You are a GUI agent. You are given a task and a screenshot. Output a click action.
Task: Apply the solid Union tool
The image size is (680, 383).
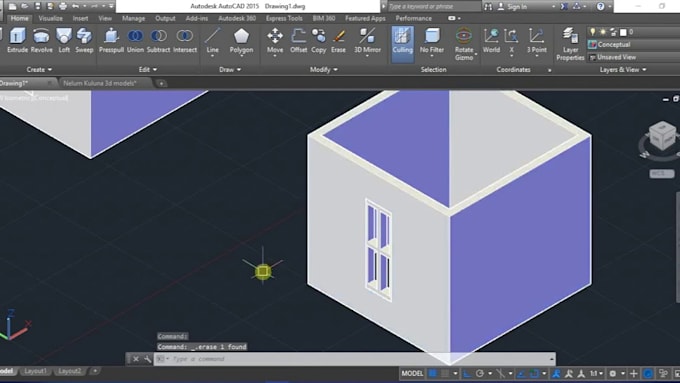tap(135, 40)
